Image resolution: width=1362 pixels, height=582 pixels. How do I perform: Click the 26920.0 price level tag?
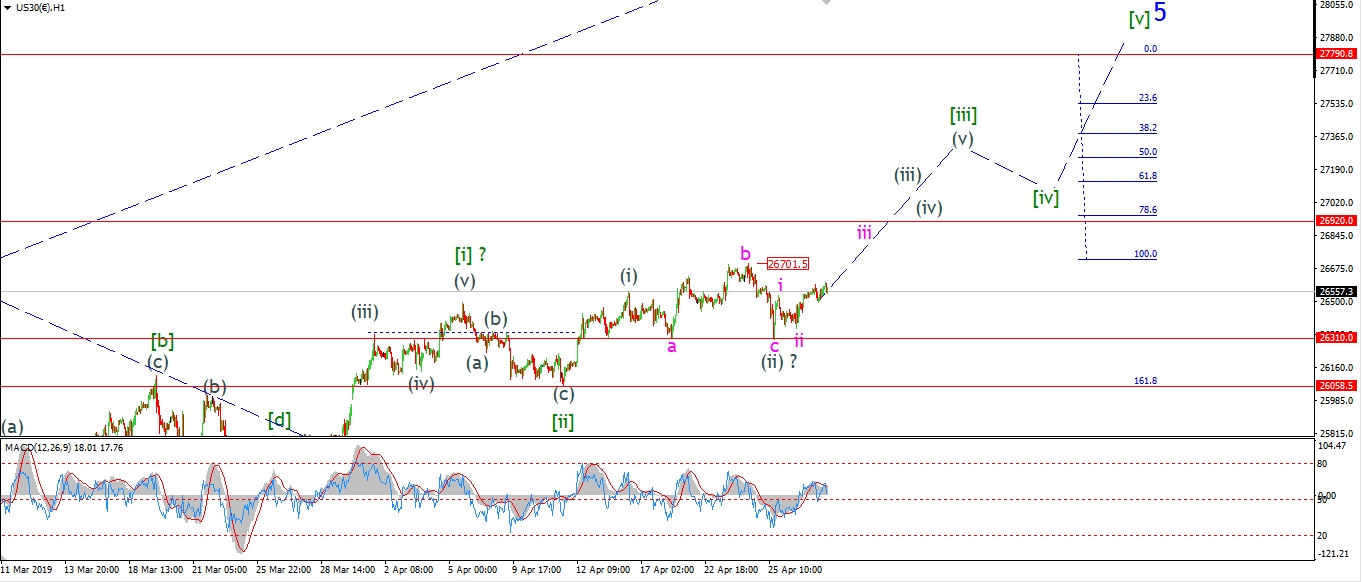[1336, 221]
